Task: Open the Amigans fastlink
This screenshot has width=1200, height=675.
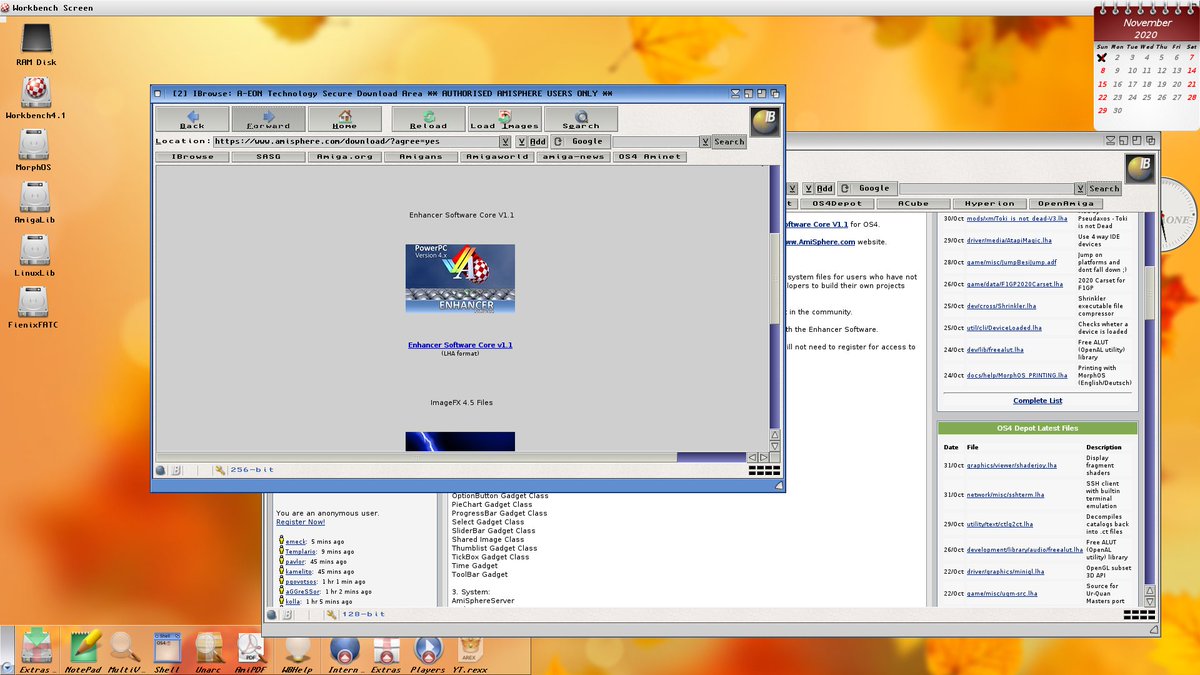Action: click(421, 157)
